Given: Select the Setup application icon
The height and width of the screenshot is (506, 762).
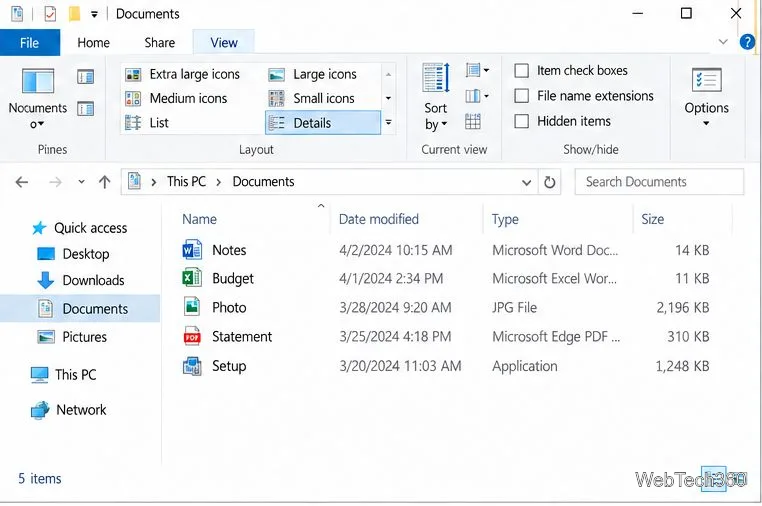Looking at the screenshot, I should (x=192, y=366).
